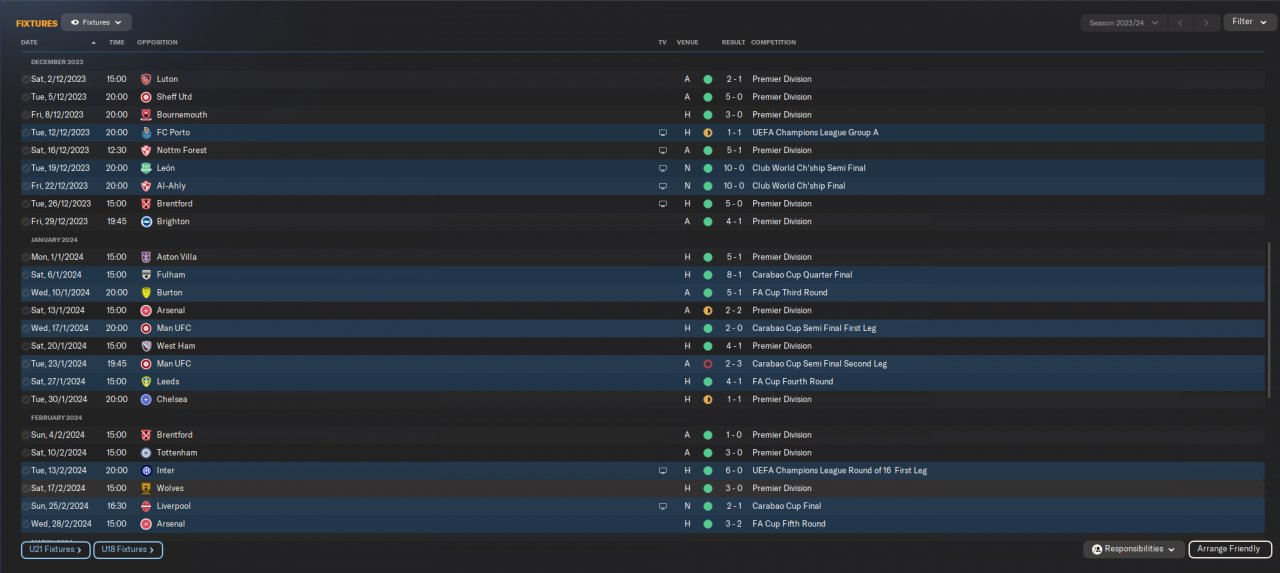This screenshot has height=573, width=1280.
Task: Open the U21 Fixtures link
Action: [x=56, y=549]
